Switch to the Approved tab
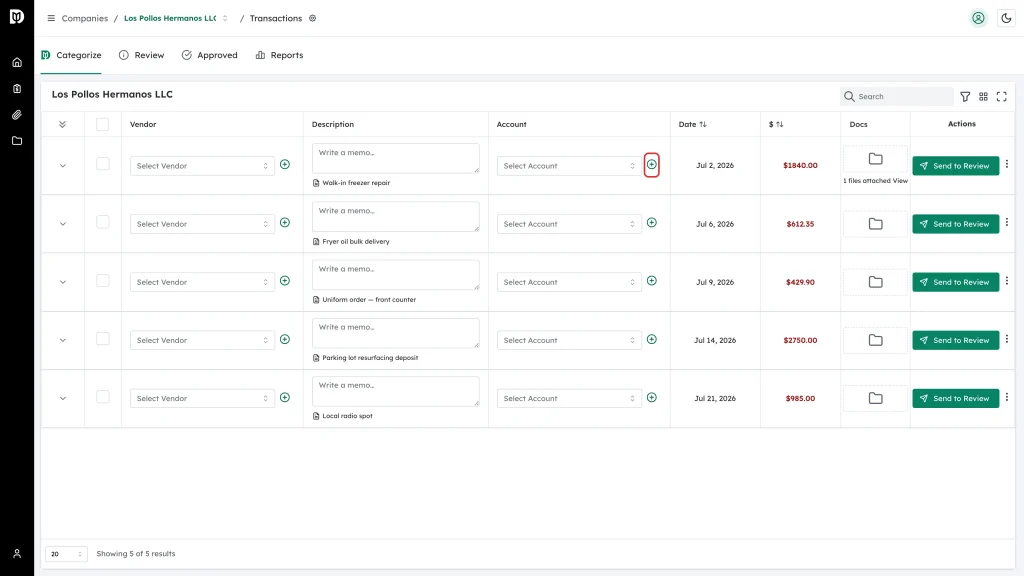This screenshot has height=576, width=1024. 210,55
